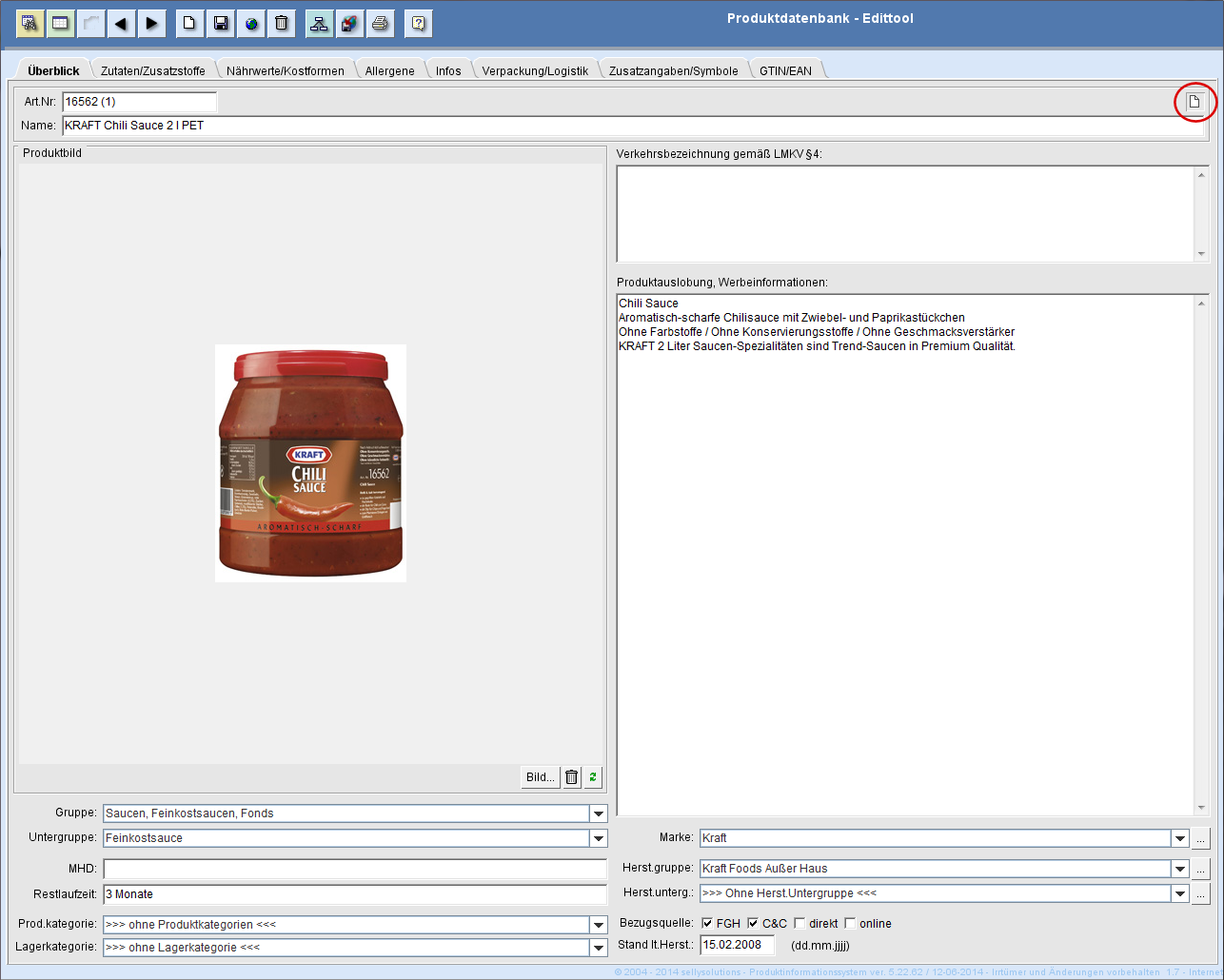Click the document icon right of Art.Nr
Screen dimensions: 1224x980
tap(1194, 102)
